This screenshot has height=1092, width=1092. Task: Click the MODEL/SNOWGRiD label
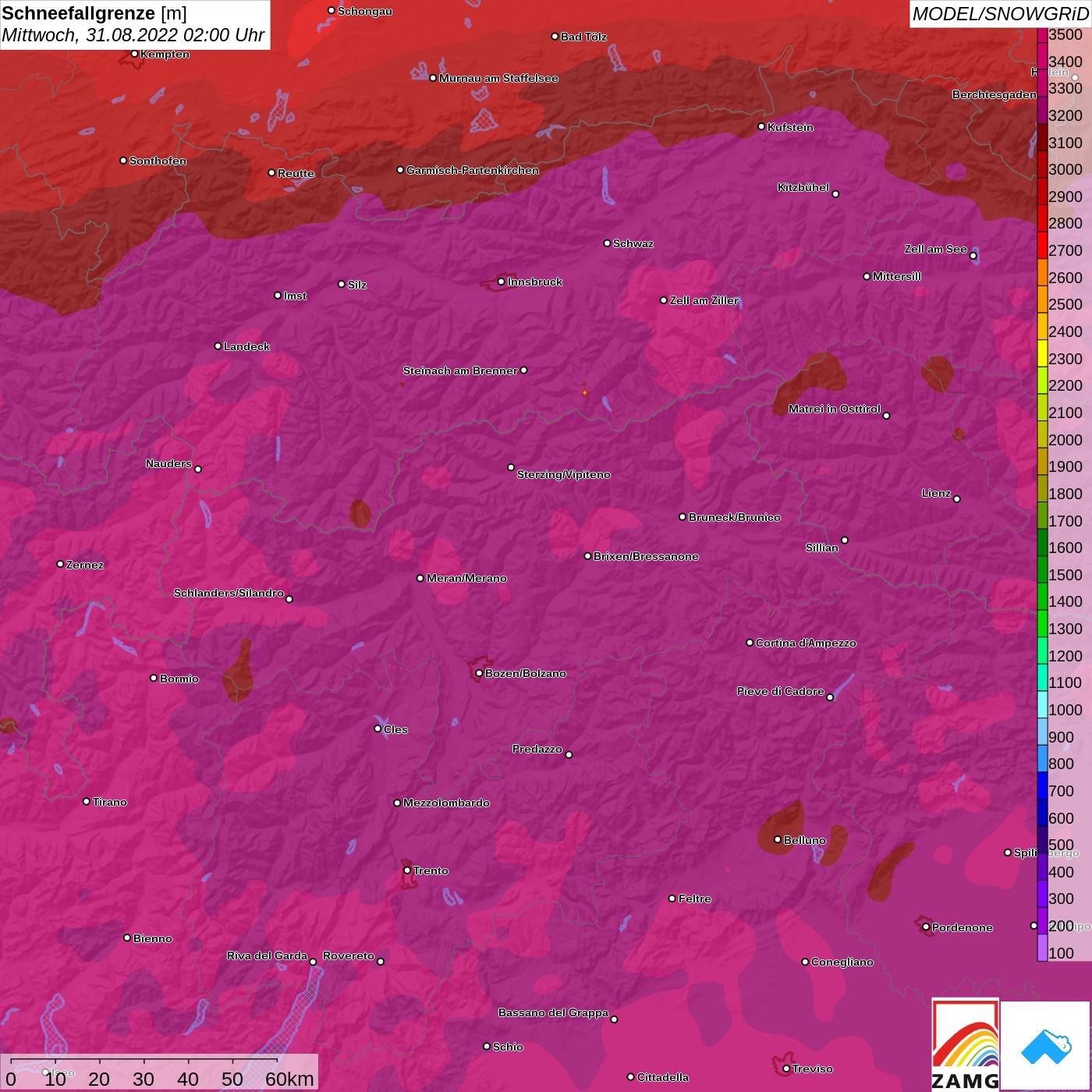999,14
